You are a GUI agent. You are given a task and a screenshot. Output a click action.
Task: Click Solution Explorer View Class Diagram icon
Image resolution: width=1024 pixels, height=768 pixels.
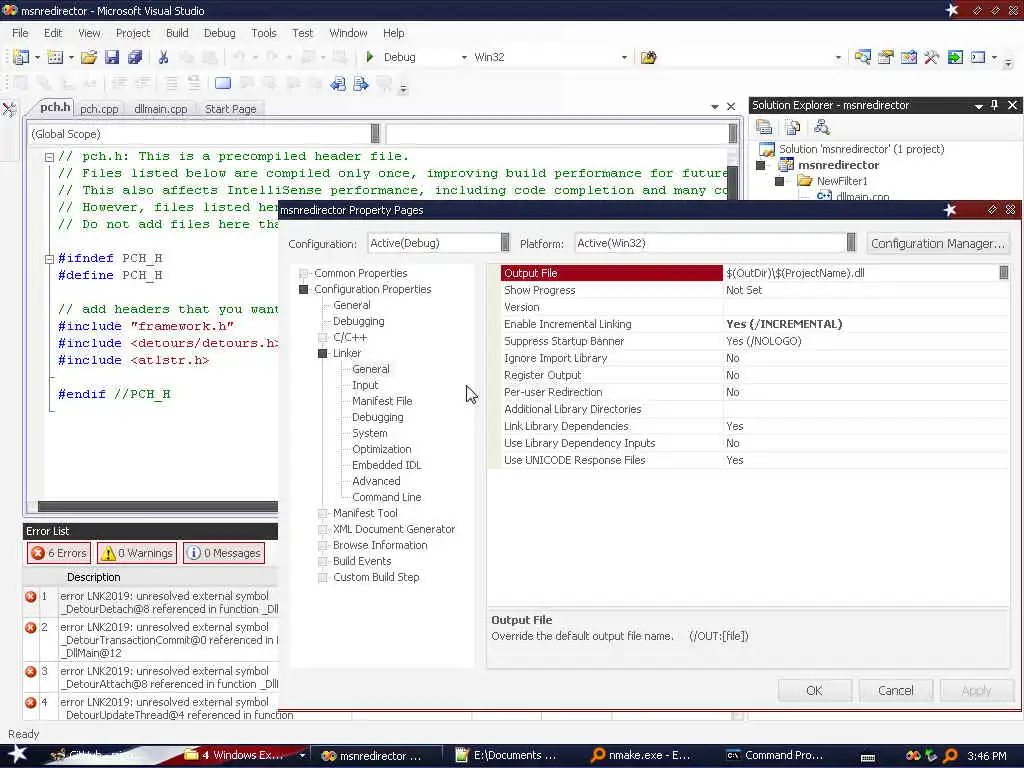(822, 127)
